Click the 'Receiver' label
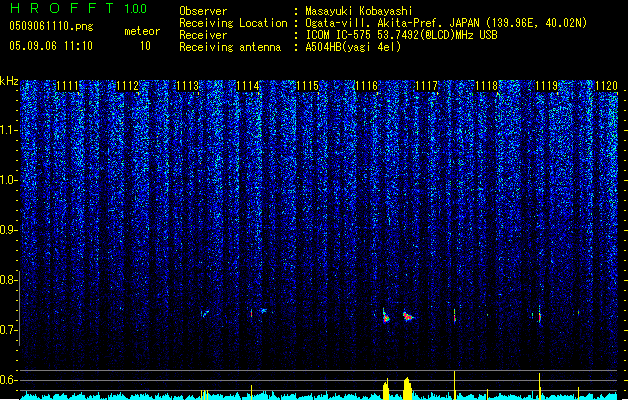Image resolution: width=629 pixels, height=400 pixels. [203, 35]
